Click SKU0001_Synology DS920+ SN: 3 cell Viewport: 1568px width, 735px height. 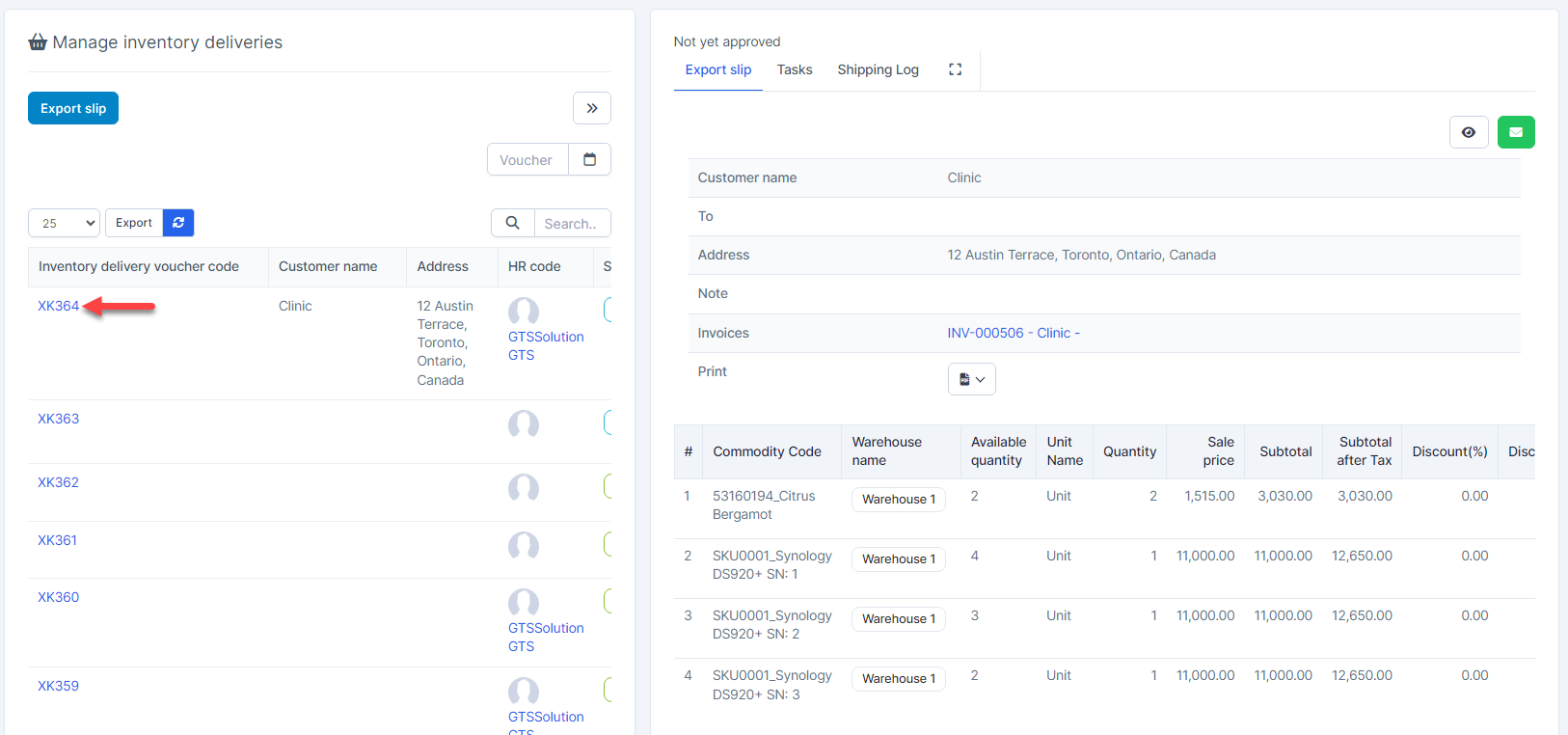point(771,685)
